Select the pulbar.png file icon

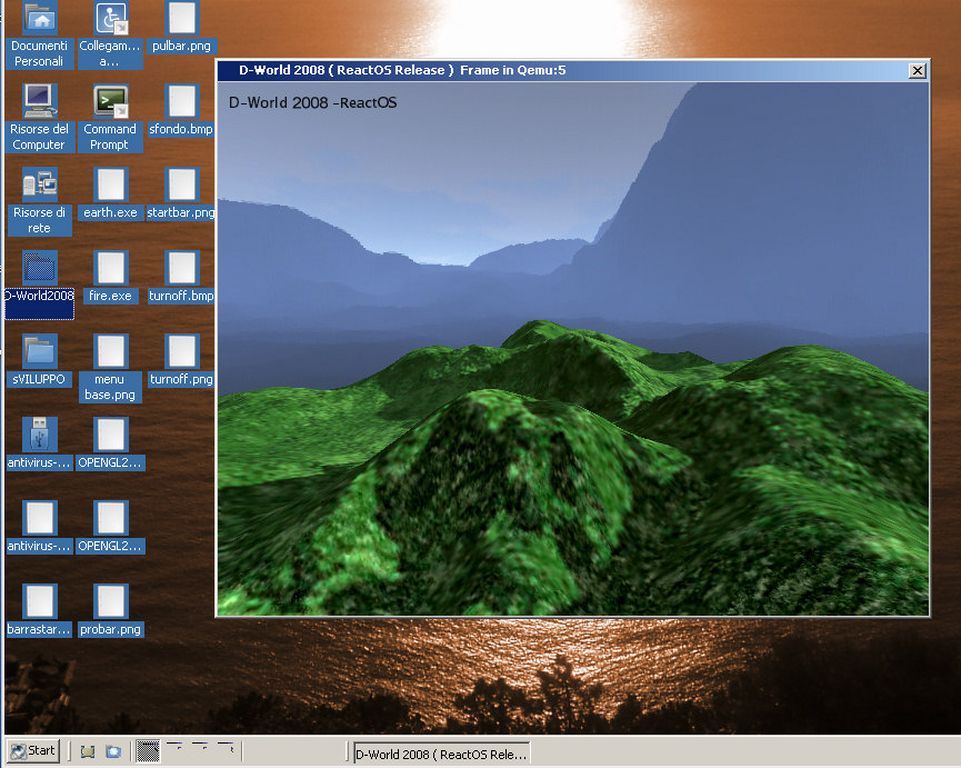181,20
